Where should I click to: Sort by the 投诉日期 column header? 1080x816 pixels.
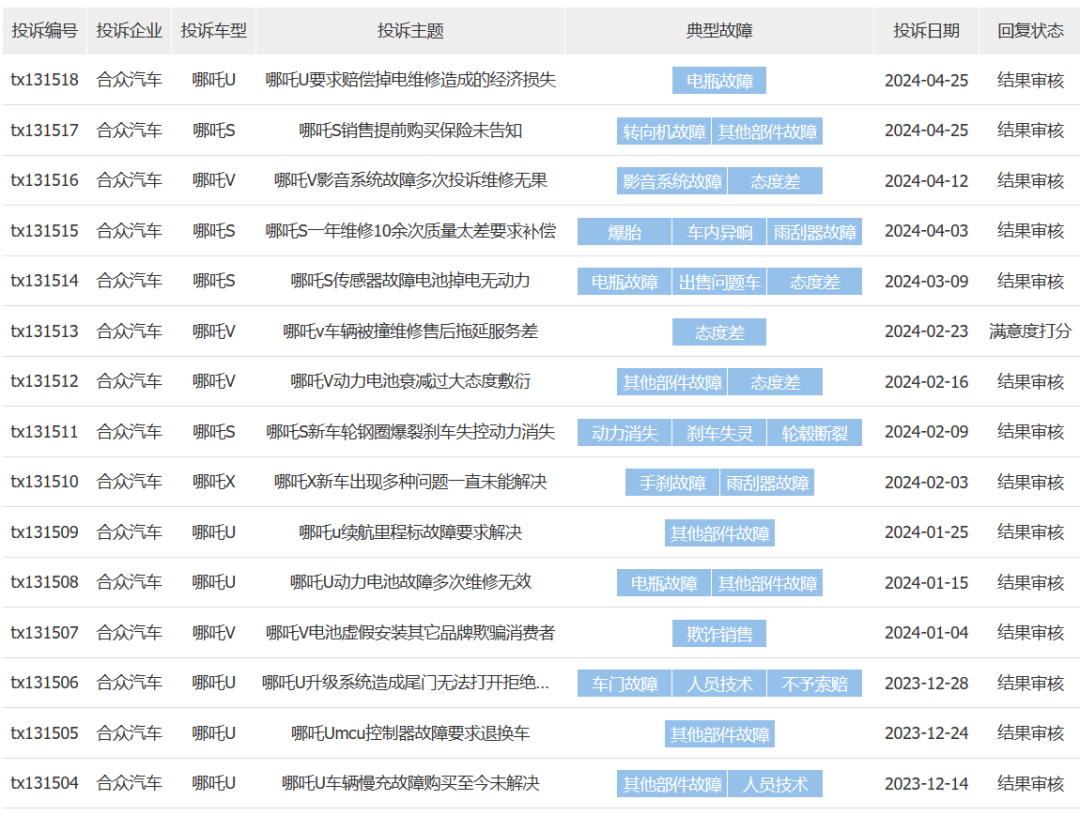point(926,31)
